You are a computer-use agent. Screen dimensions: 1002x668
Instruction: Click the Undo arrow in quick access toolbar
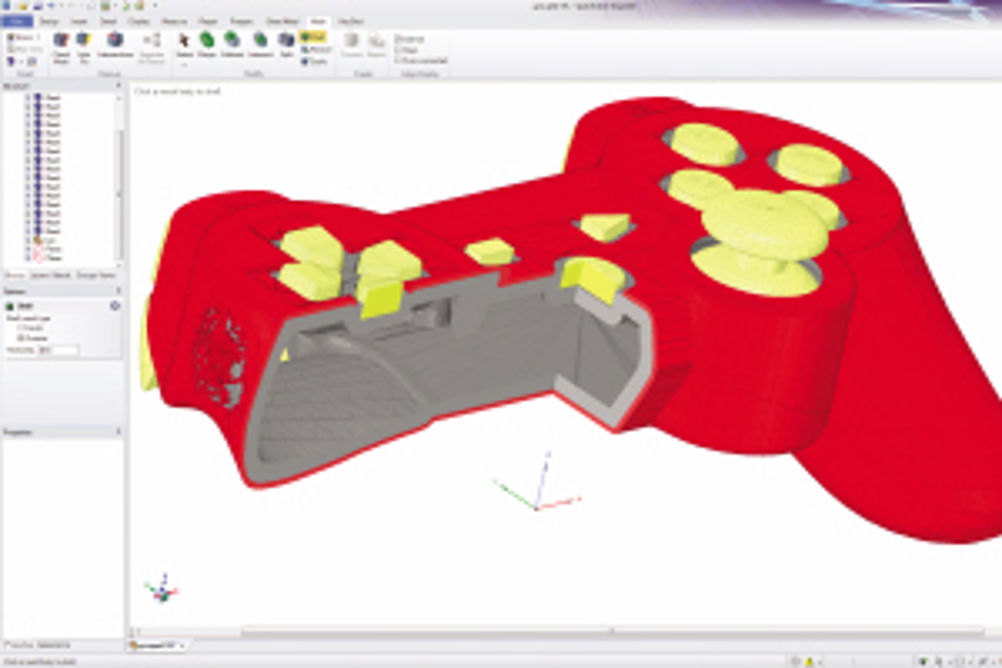point(52,6)
